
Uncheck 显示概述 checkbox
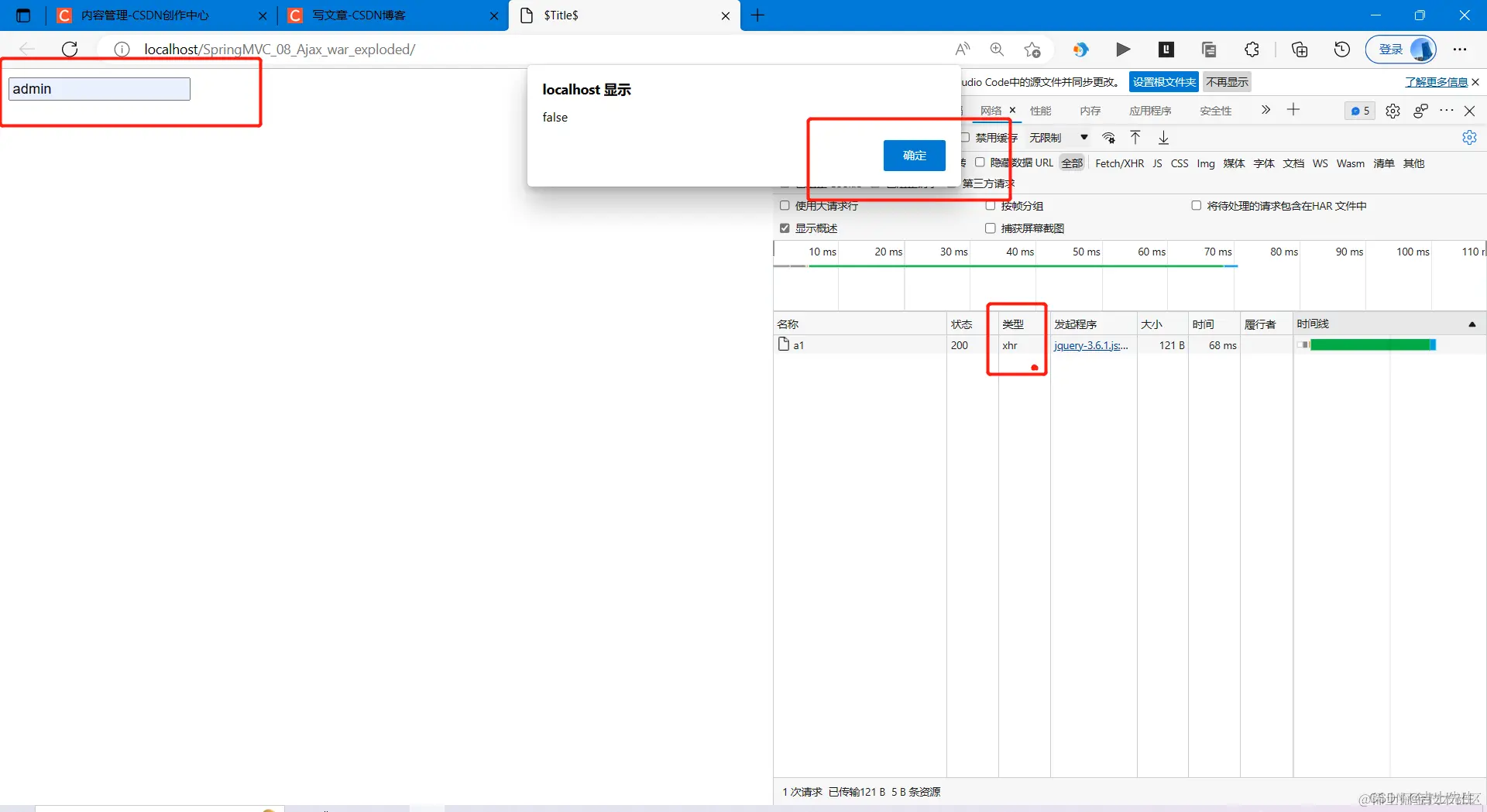click(x=785, y=228)
